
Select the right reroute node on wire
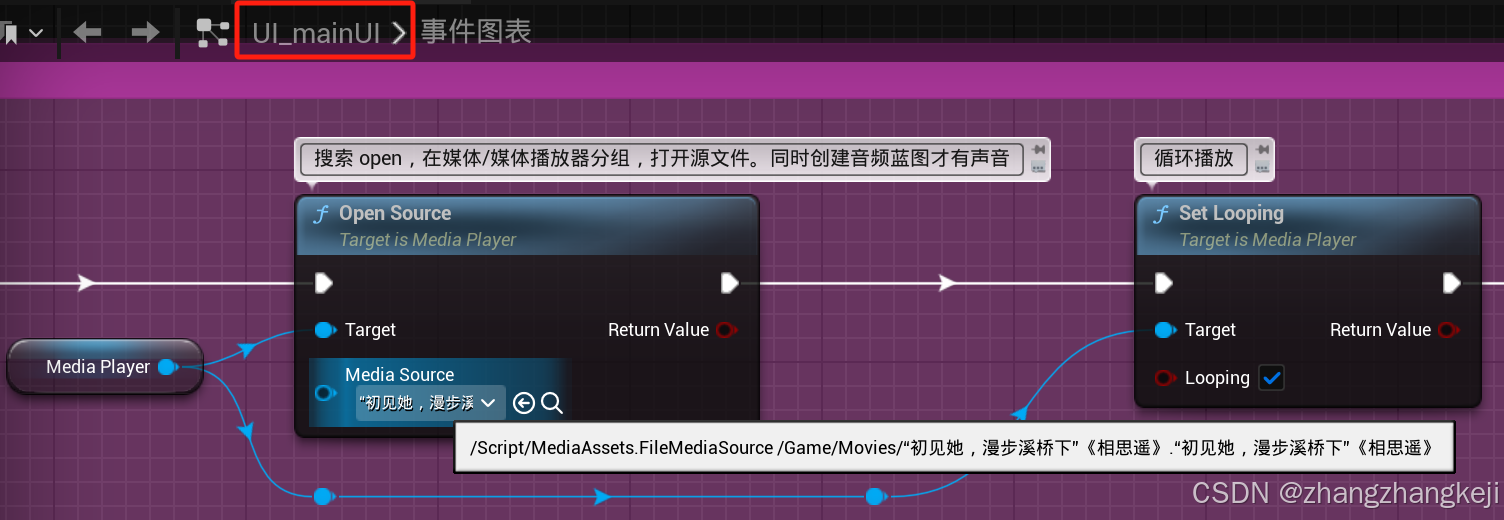pyautogui.click(x=875, y=496)
